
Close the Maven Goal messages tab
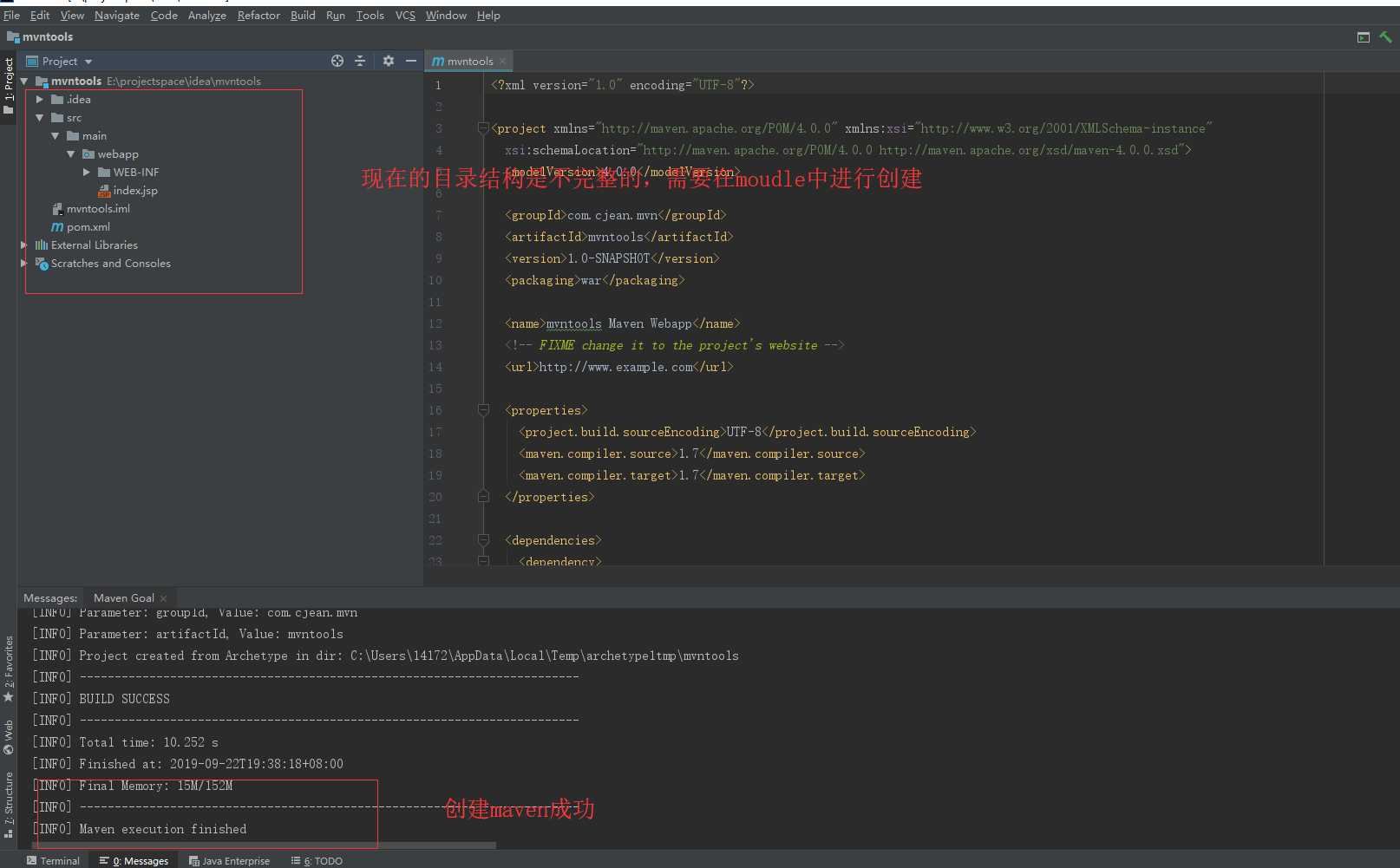point(163,598)
